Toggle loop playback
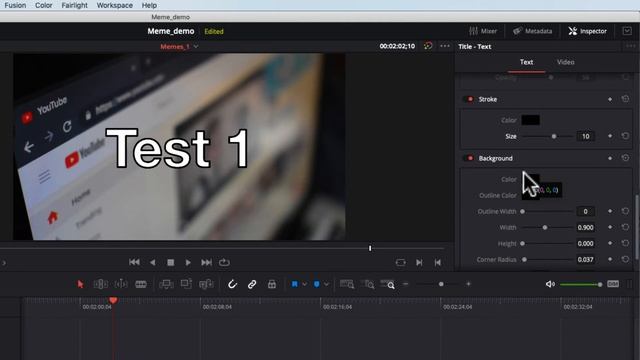This screenshot has width=640, height=360. (224, 262)
